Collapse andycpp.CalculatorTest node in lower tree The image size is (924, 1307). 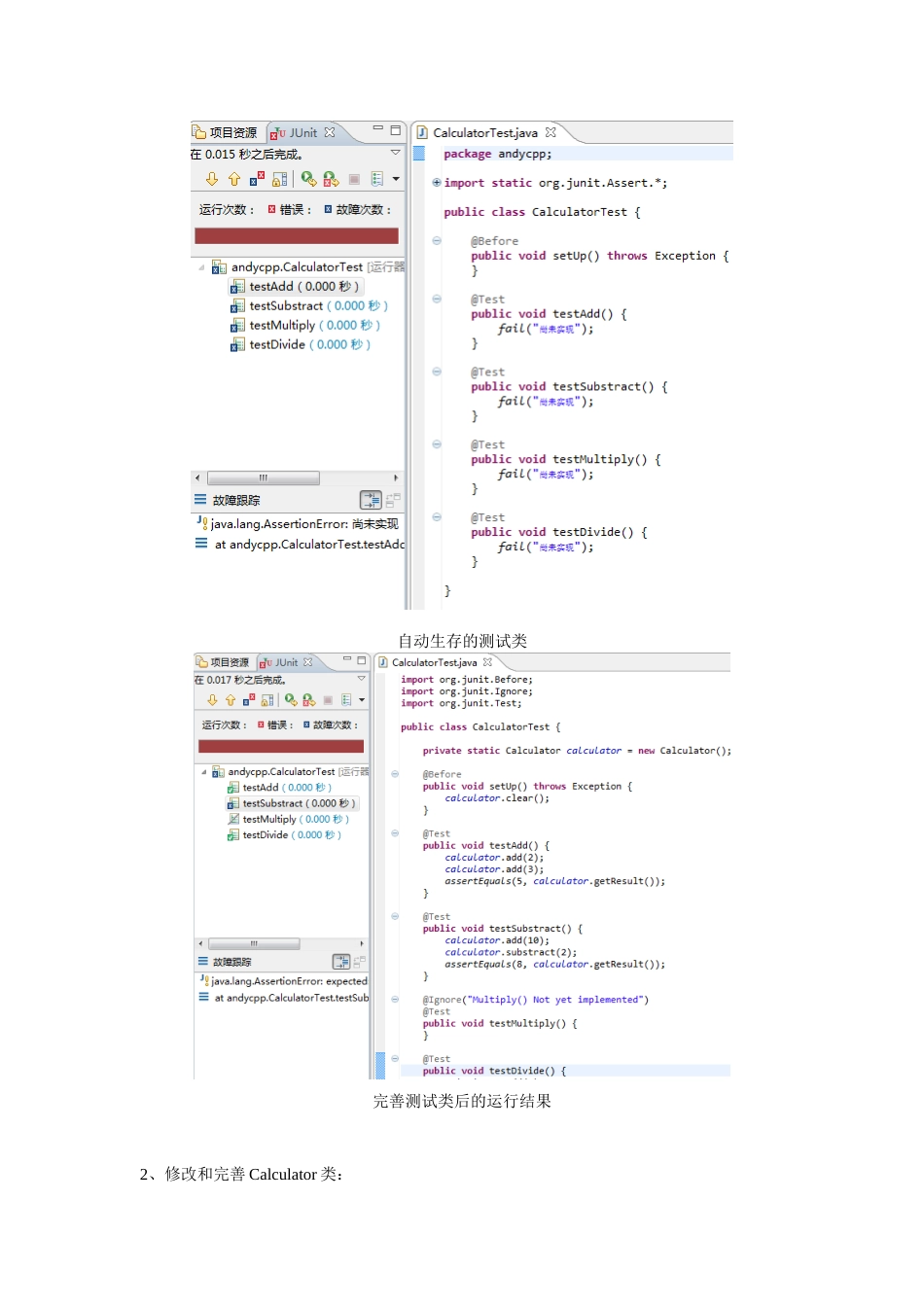click(x=204, y=772)
